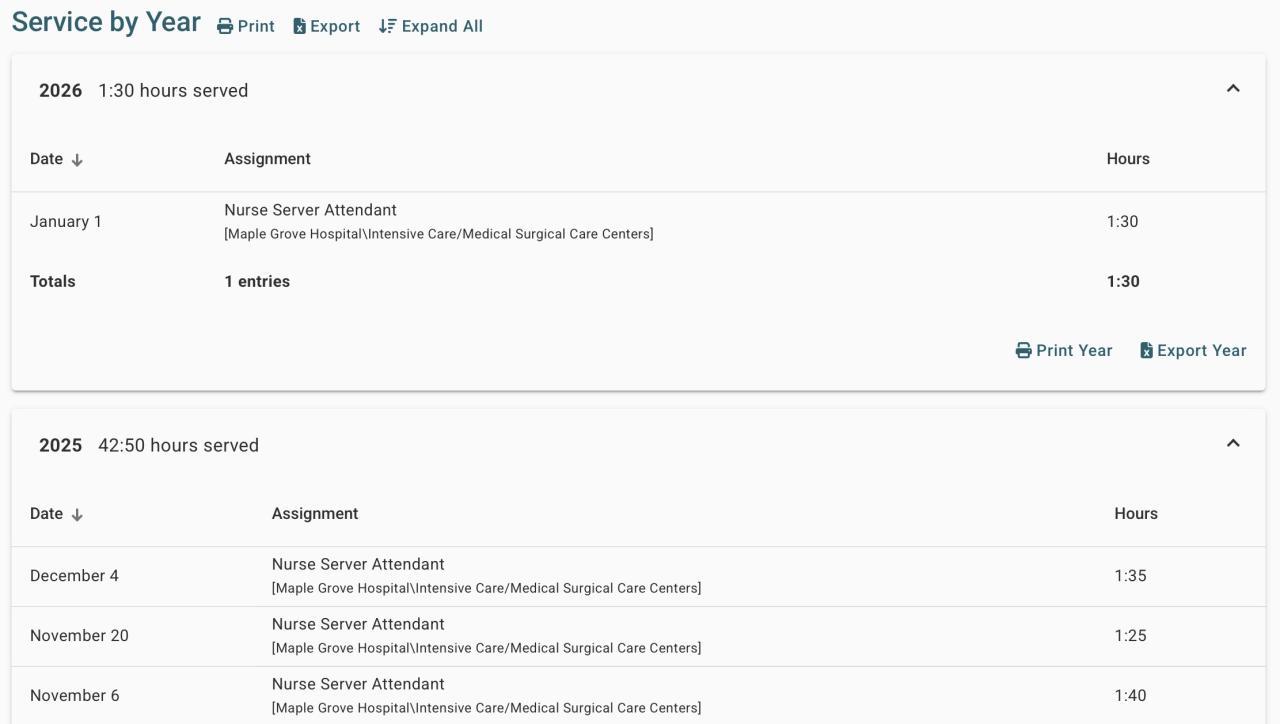Click the Export Year file icon
Image resolution: width=1280 pixels, height=724 pixels.
coord(1146,351)
